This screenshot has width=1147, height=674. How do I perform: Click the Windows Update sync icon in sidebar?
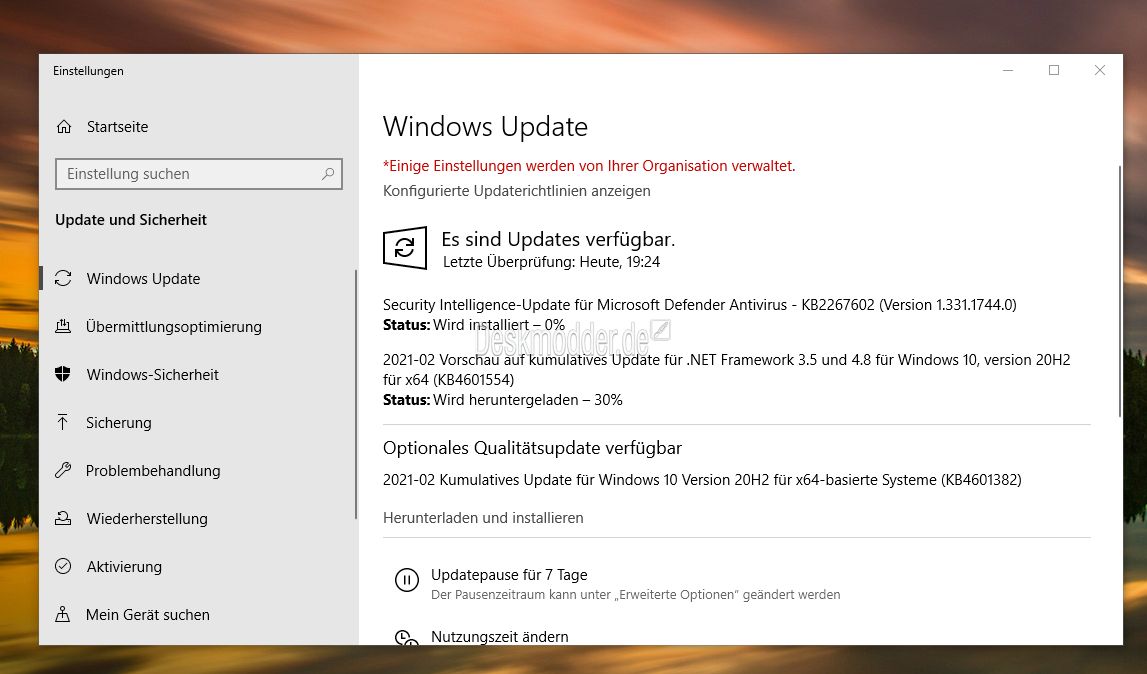point(63,278)
